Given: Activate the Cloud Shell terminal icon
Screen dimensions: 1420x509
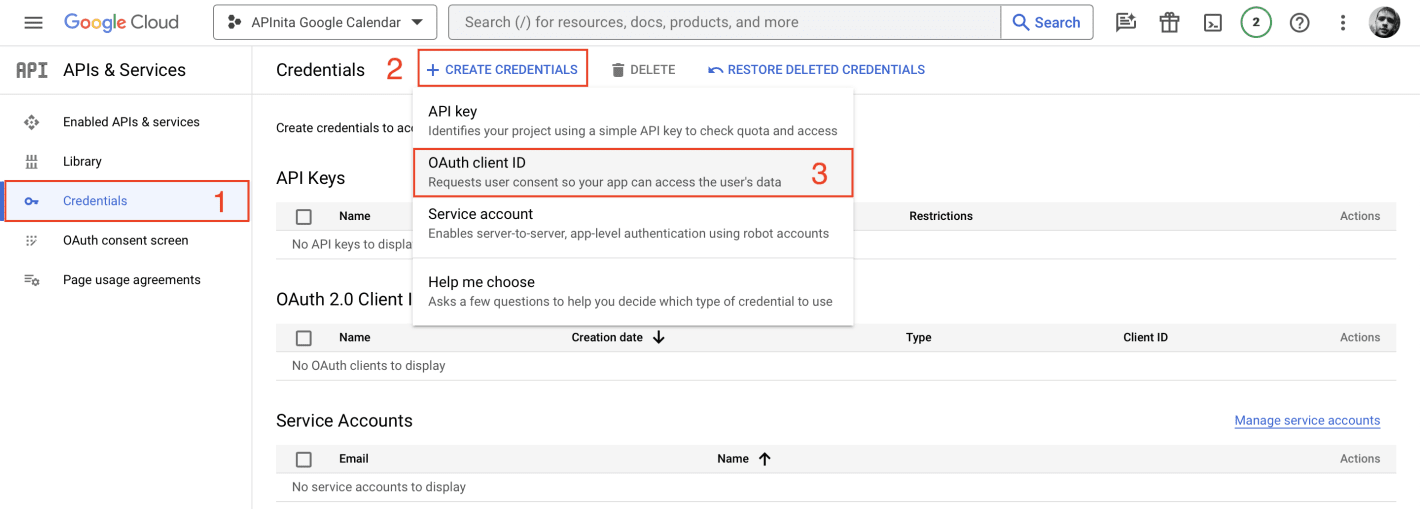Looking at the screenshot, I should click(x=1213, y=22).
